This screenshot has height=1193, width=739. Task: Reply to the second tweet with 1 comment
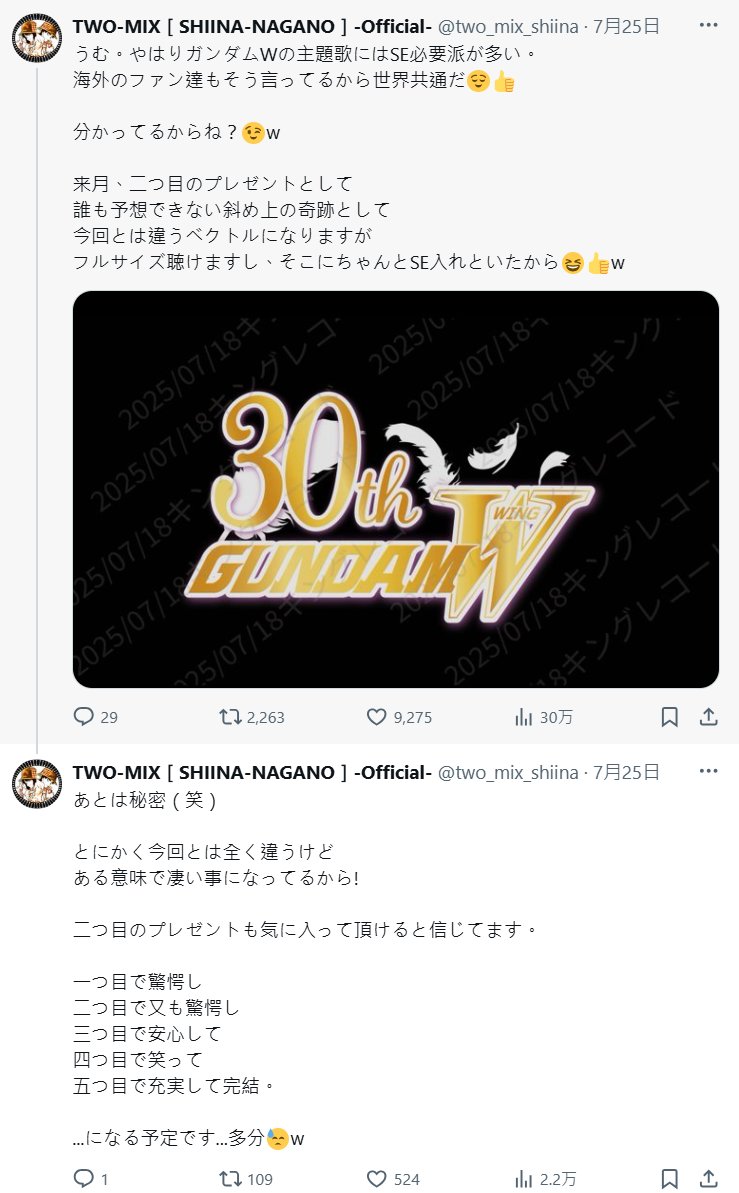pos(91,1179)
